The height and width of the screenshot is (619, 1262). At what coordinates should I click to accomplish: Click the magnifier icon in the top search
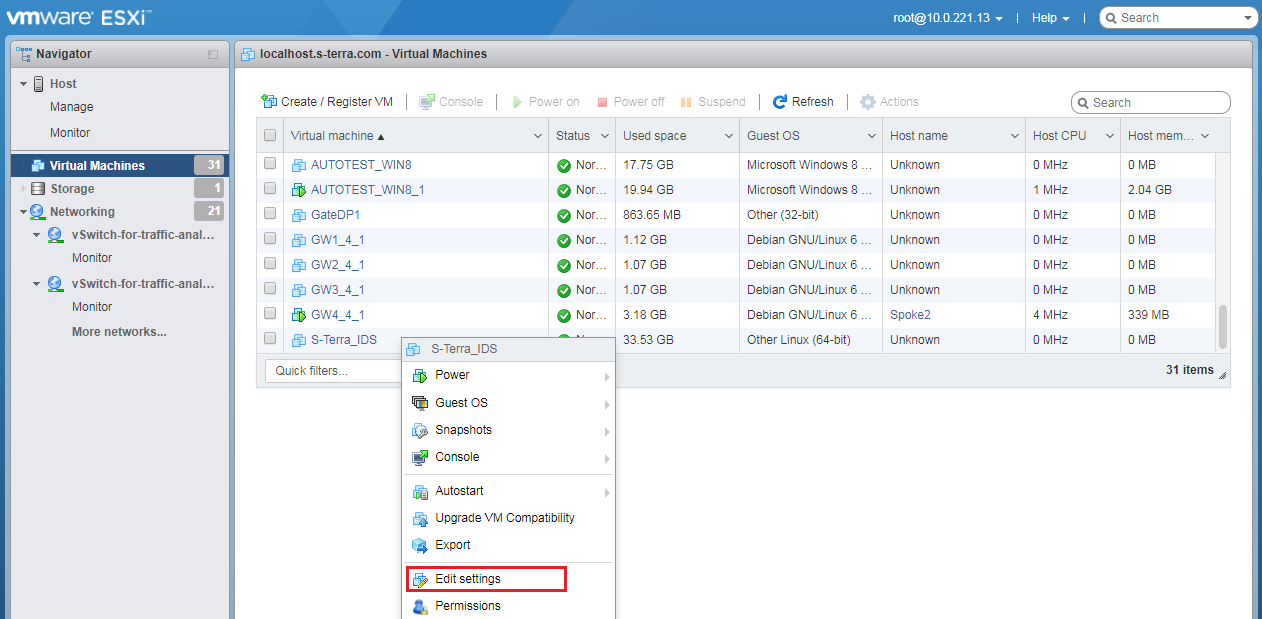[x=1111, y=18]
